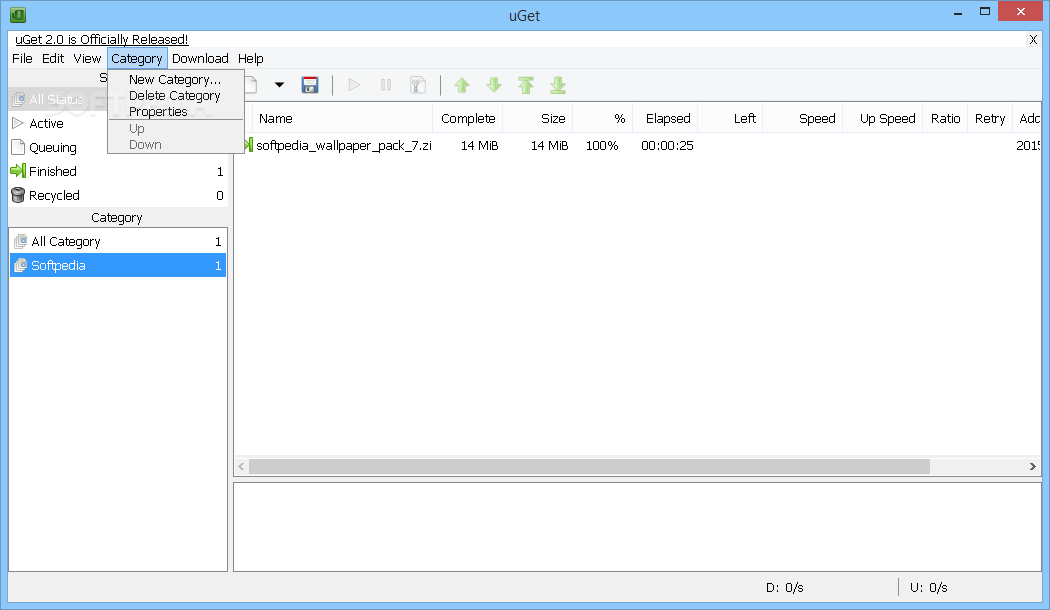
Task: Sort by % column header
Action: (x=603, y=119)
